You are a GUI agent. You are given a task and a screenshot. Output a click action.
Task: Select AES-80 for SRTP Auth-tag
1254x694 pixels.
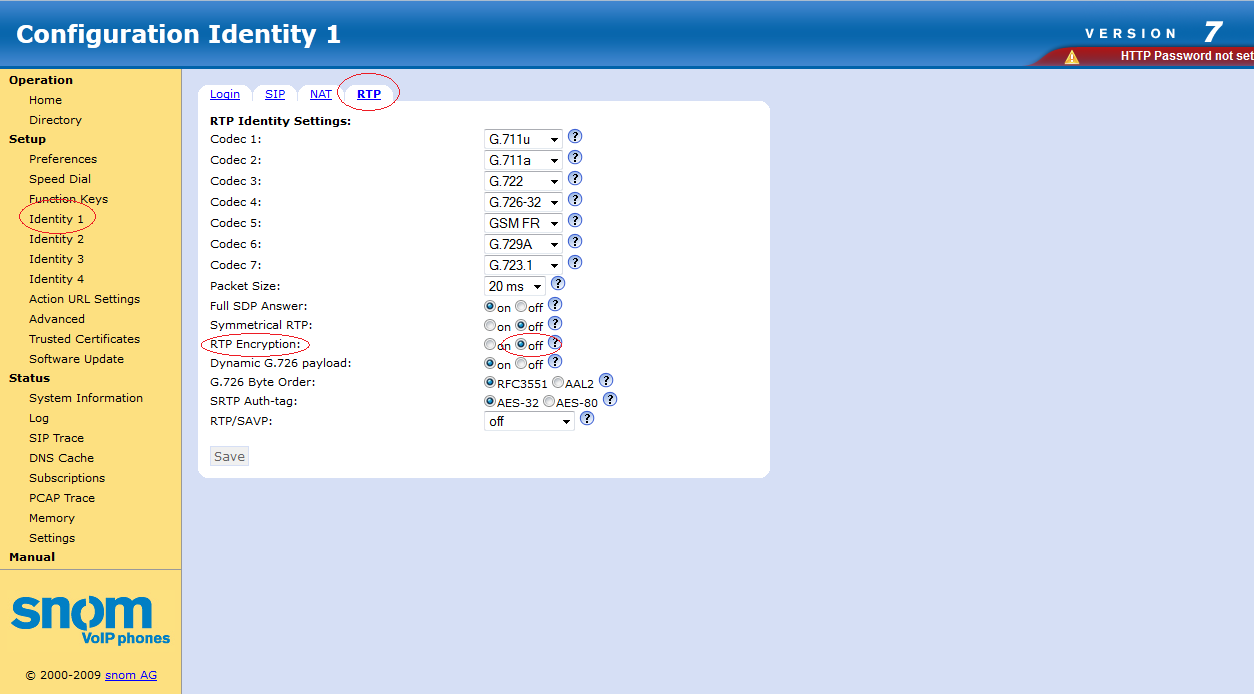[549, 402]
